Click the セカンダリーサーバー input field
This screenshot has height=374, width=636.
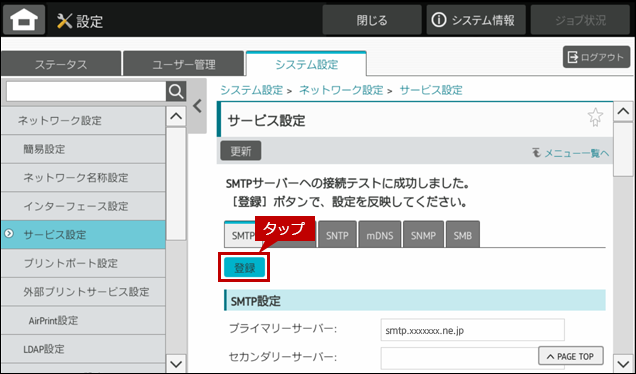pos(473,357)
